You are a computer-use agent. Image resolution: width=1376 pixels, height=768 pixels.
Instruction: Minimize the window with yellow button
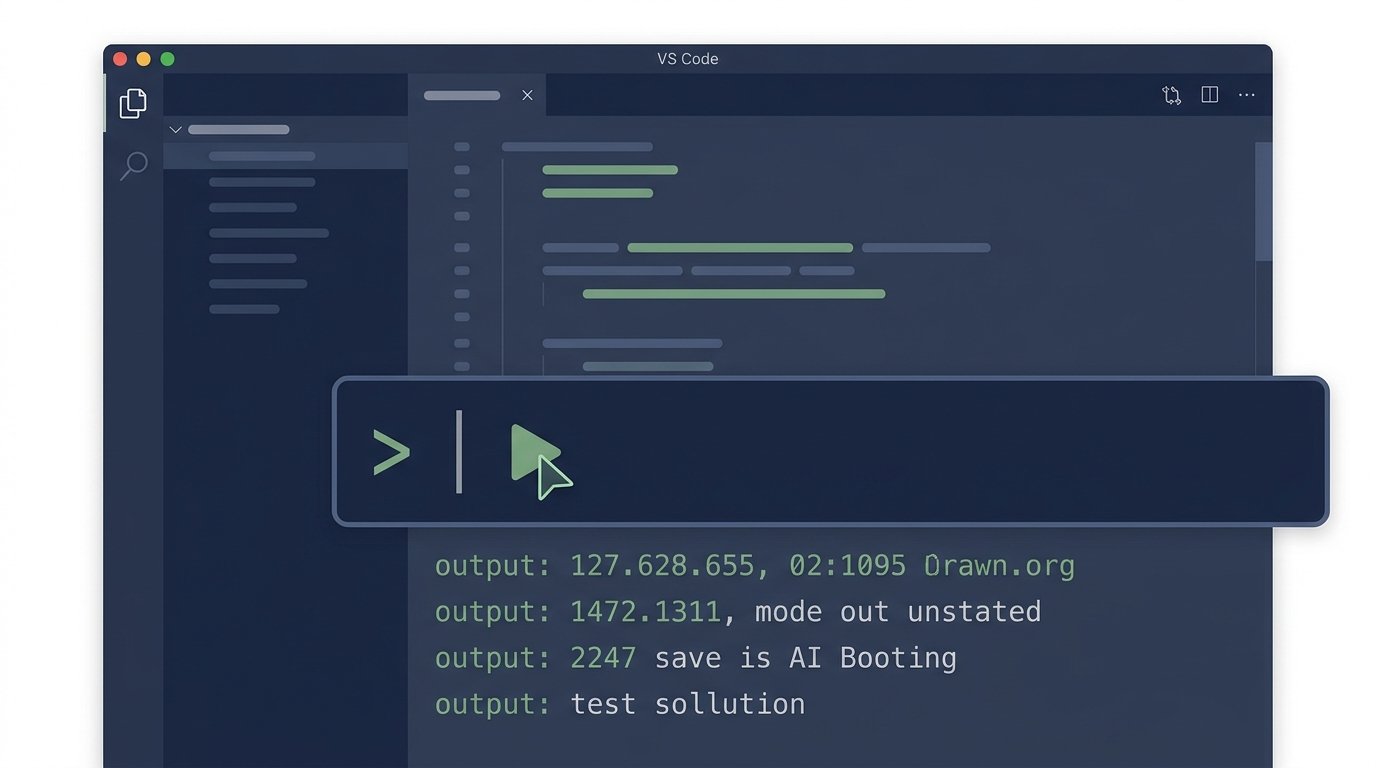point(144,59)
